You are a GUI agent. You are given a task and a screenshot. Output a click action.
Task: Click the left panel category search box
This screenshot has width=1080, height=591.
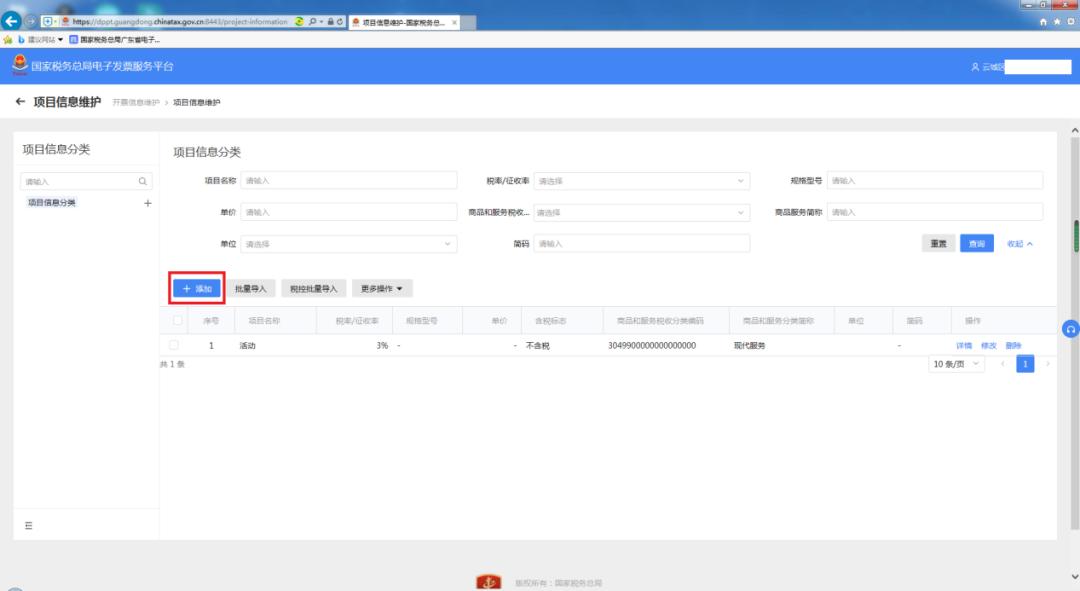coord(85,182)
